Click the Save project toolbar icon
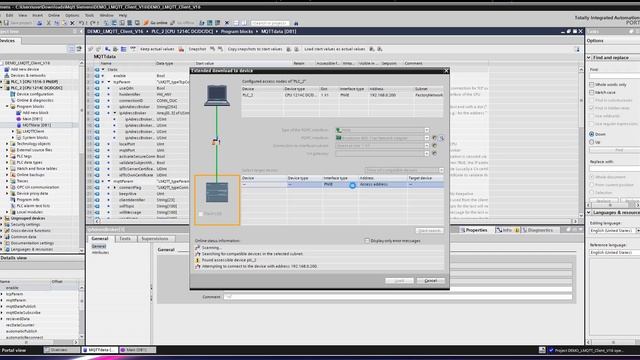Viewport: 640px width, 360px height. pos(6,23)
